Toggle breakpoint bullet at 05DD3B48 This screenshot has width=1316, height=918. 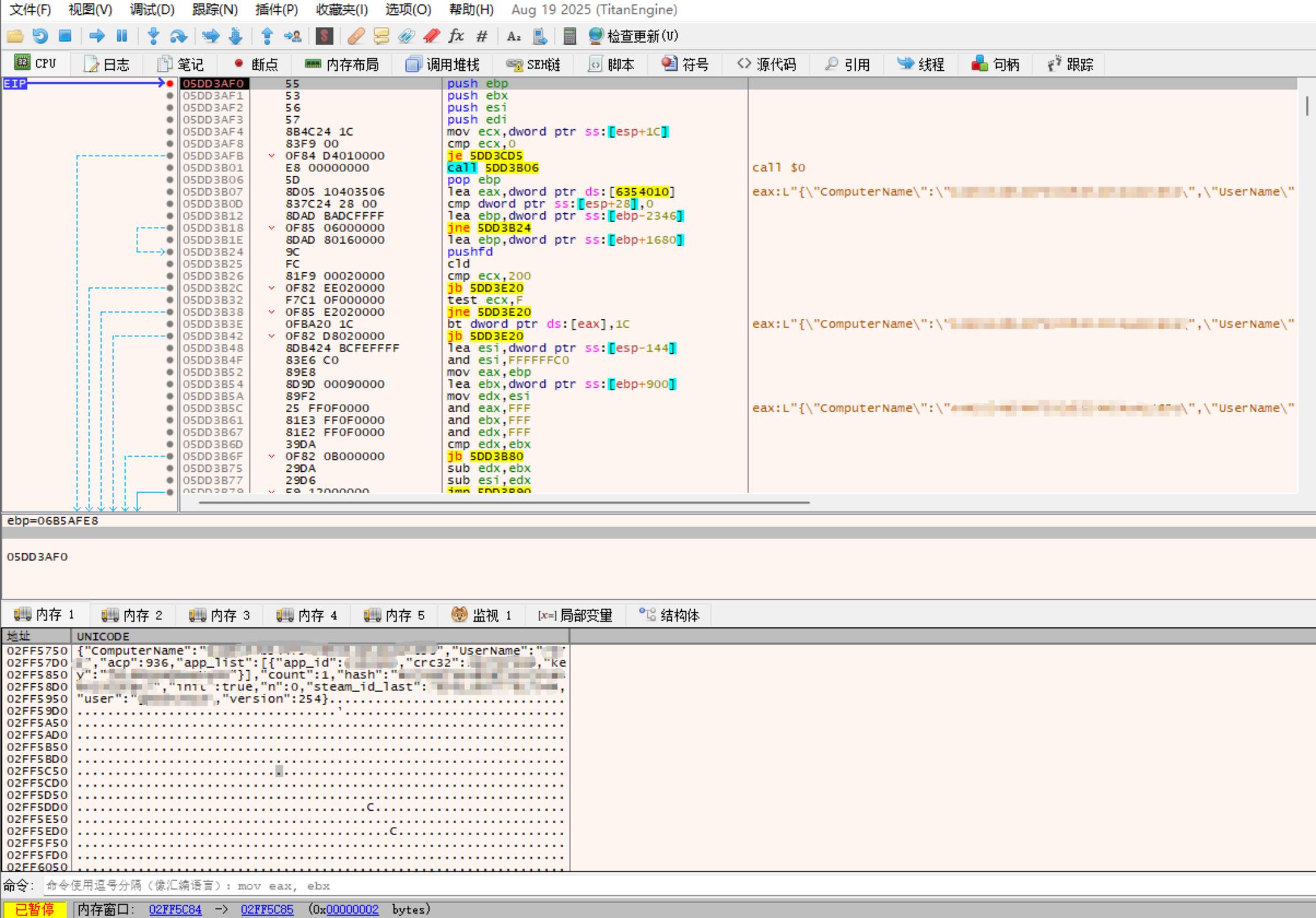click(x=170, y=348)
